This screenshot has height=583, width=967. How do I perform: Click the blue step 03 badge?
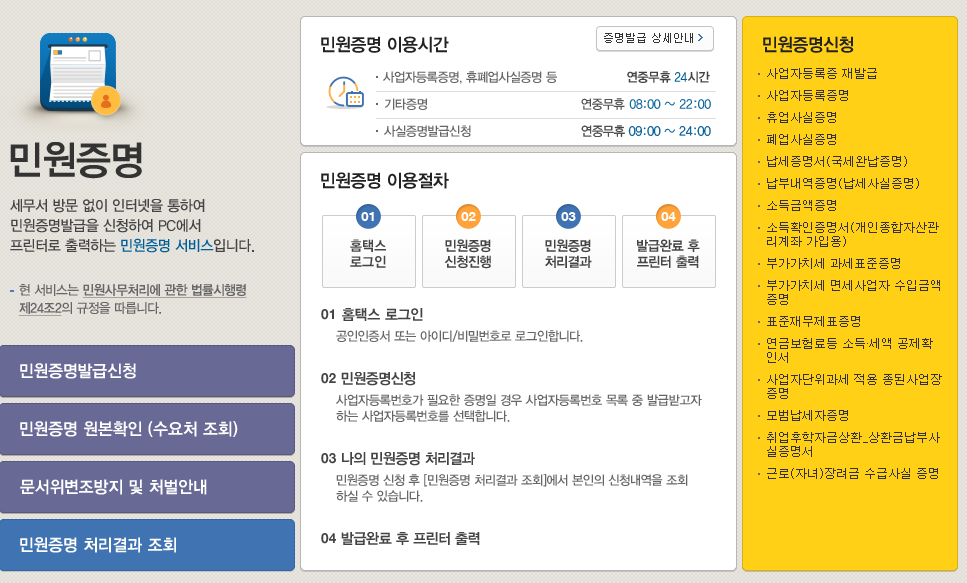click(568, 216)
